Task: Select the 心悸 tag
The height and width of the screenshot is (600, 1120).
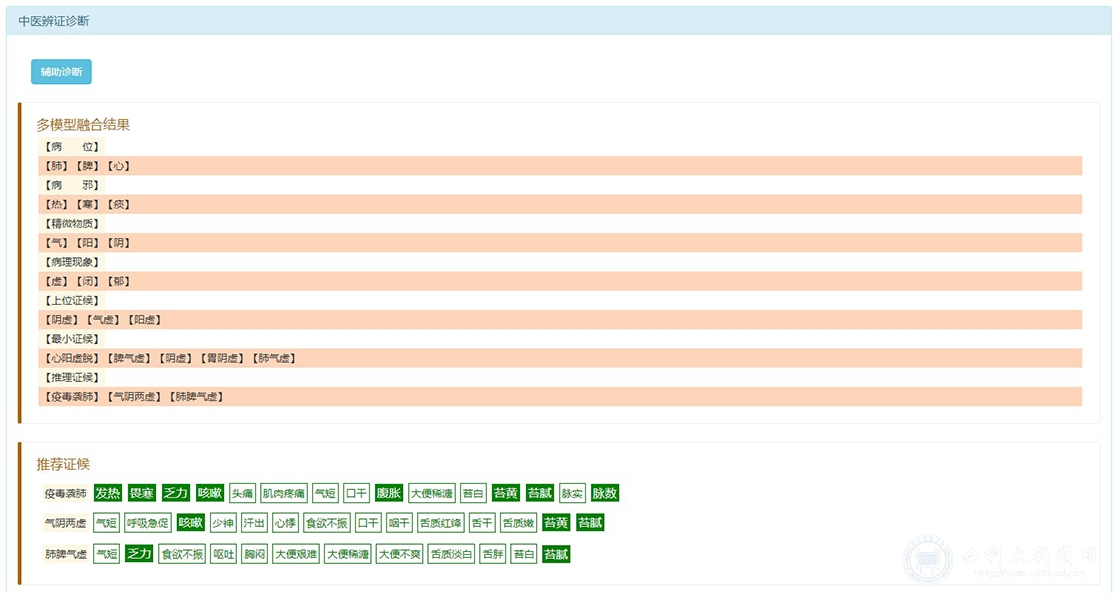Action: (x=285, y=523)
